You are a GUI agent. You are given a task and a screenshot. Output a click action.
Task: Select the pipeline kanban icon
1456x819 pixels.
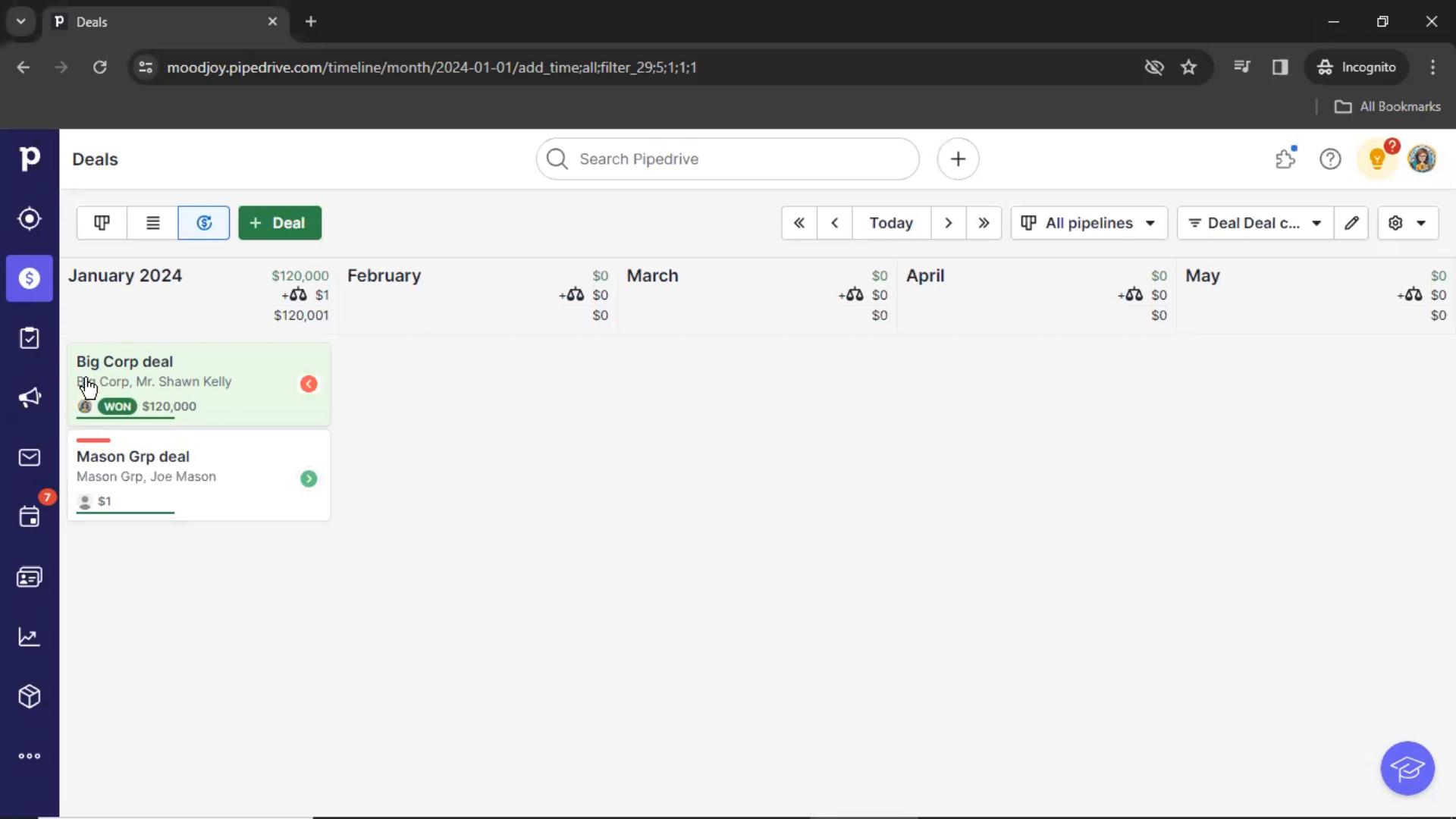(101, 222)
